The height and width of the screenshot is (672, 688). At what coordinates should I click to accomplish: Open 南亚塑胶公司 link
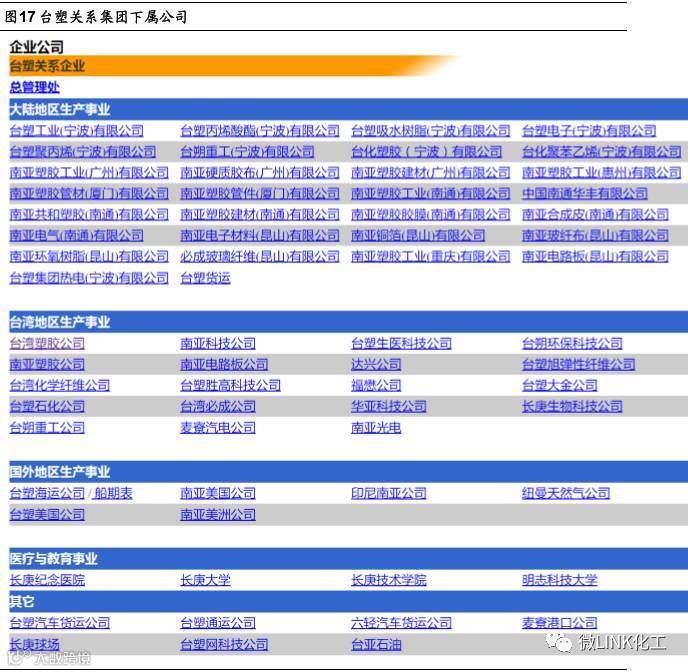point(47,365)
